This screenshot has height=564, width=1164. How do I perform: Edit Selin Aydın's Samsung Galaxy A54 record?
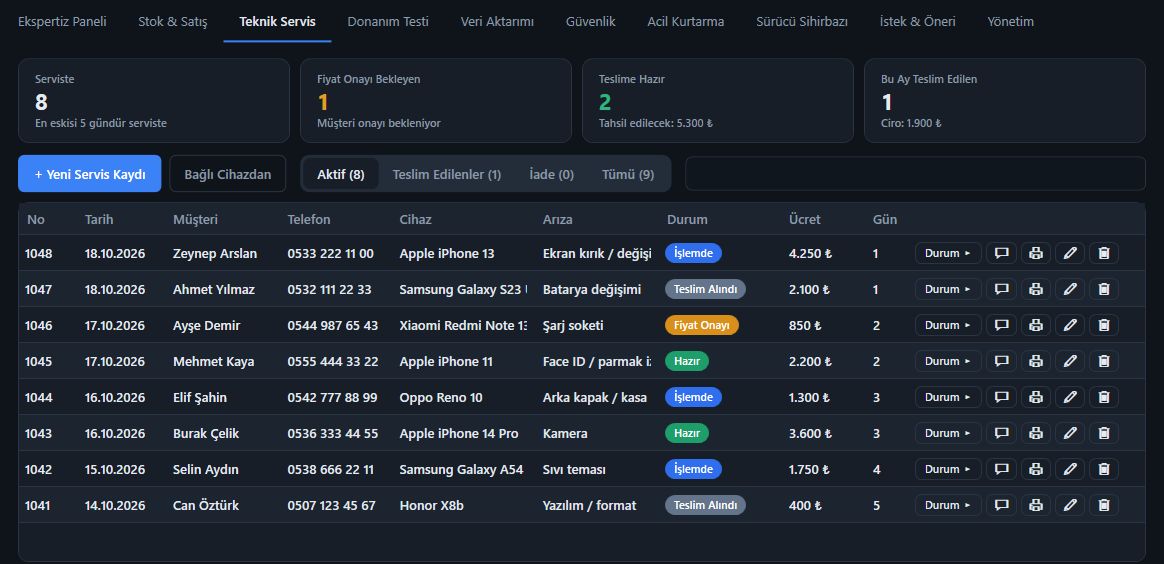point(1070,469)
